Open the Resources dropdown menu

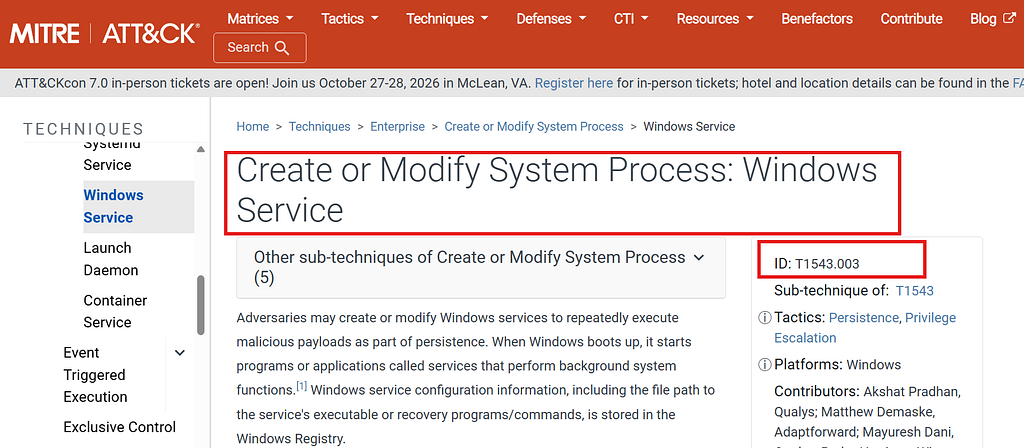715,18
